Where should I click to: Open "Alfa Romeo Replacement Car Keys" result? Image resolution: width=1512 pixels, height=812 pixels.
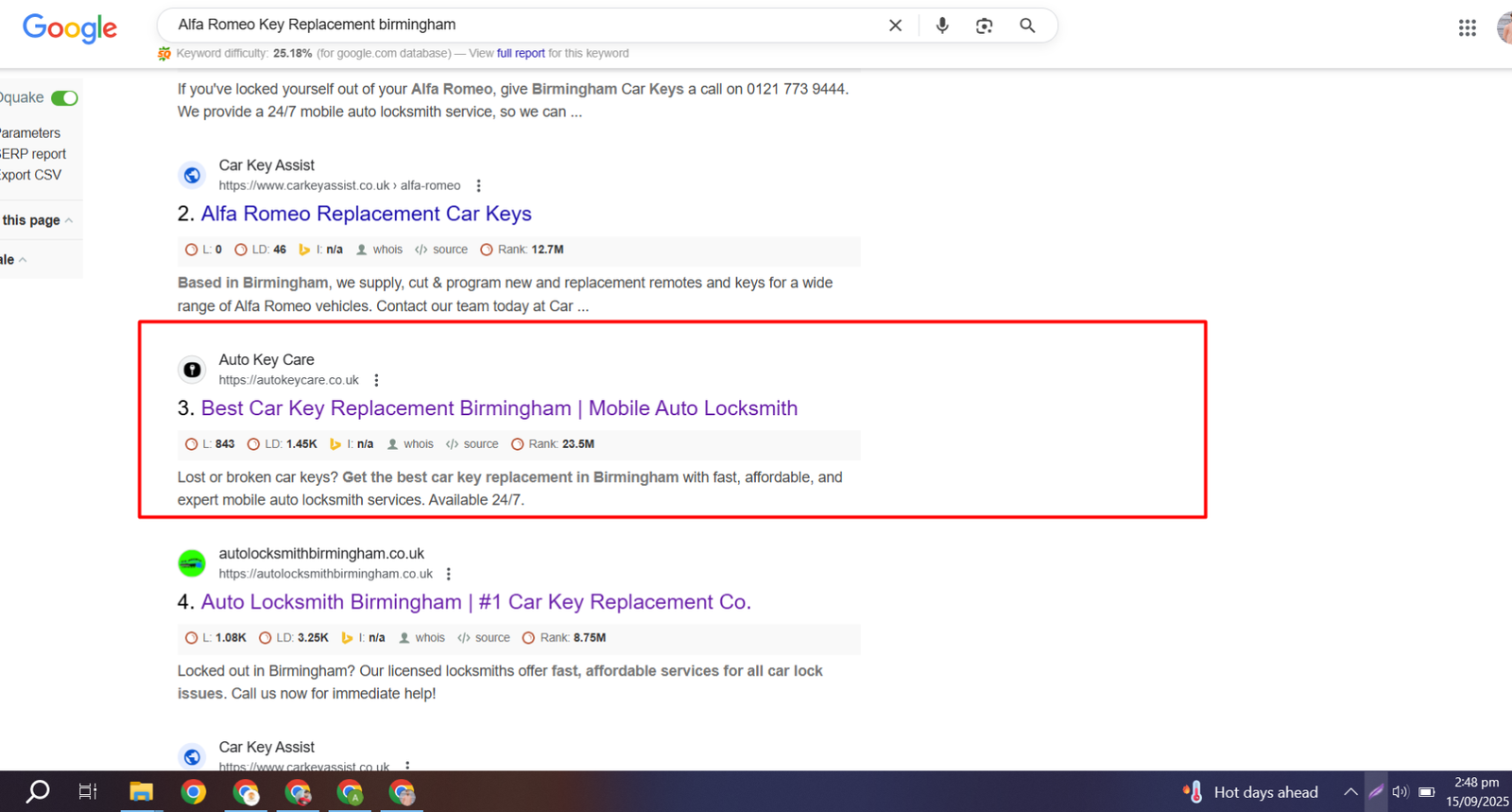click(366, 214)
